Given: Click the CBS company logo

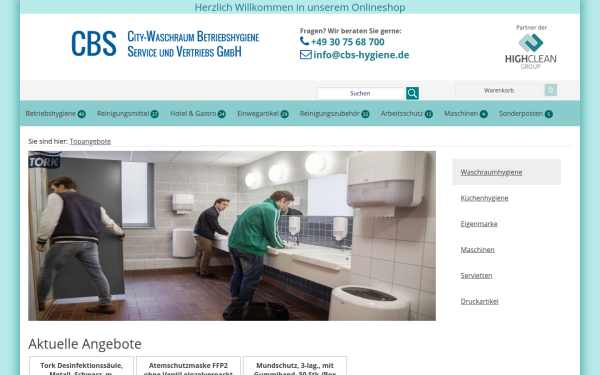Looking at the screenshot, I should 94,44.
